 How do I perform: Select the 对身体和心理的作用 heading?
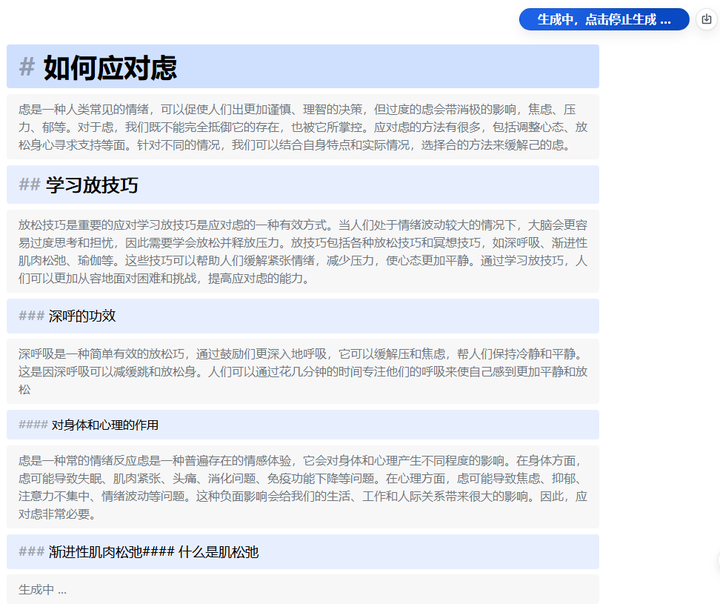(303, 425)
